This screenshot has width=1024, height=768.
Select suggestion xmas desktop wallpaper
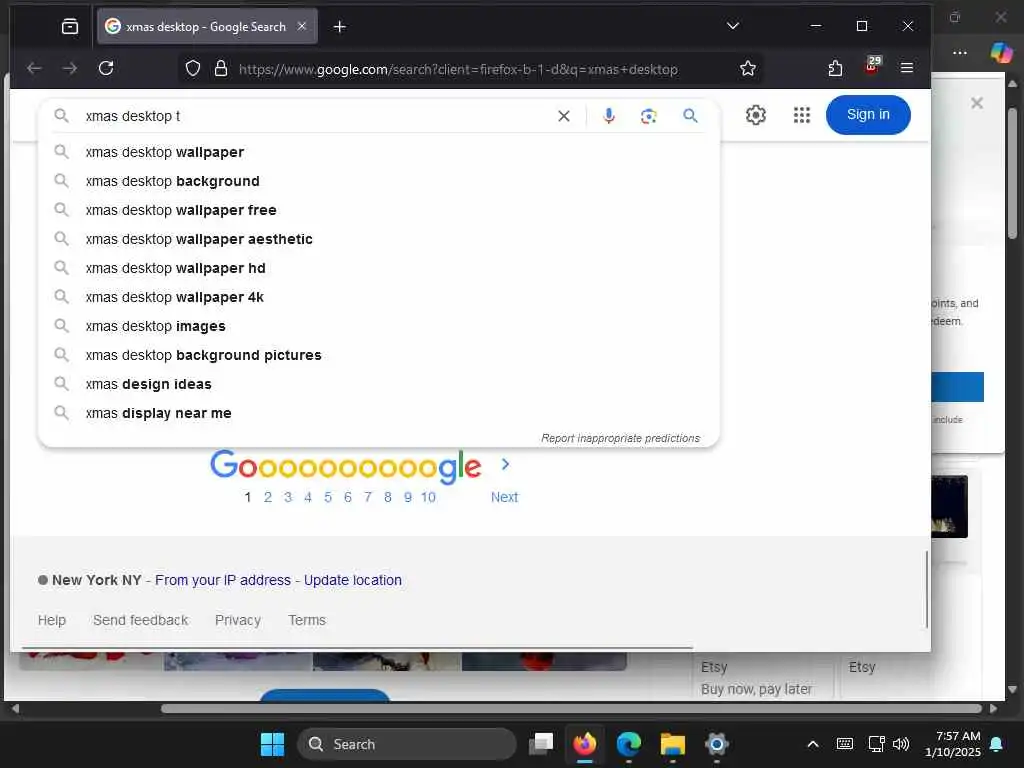coord(379,152)
